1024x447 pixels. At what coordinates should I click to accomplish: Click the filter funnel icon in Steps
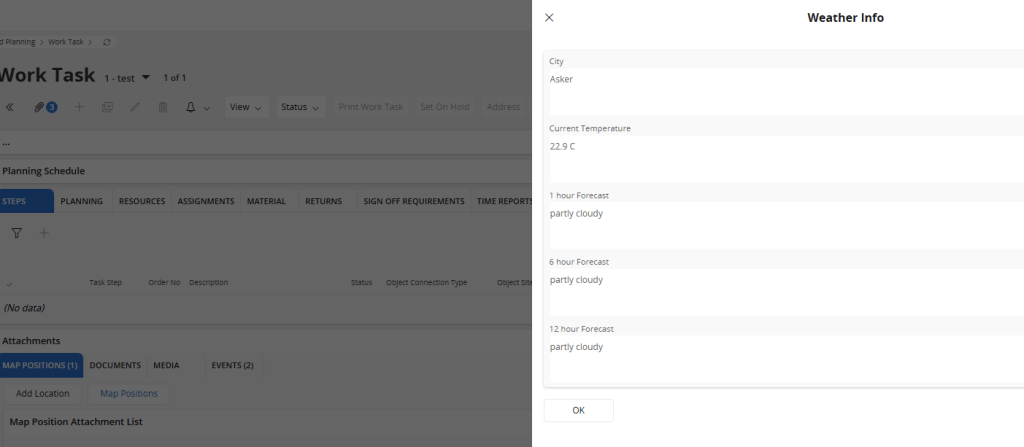(17, 233)
